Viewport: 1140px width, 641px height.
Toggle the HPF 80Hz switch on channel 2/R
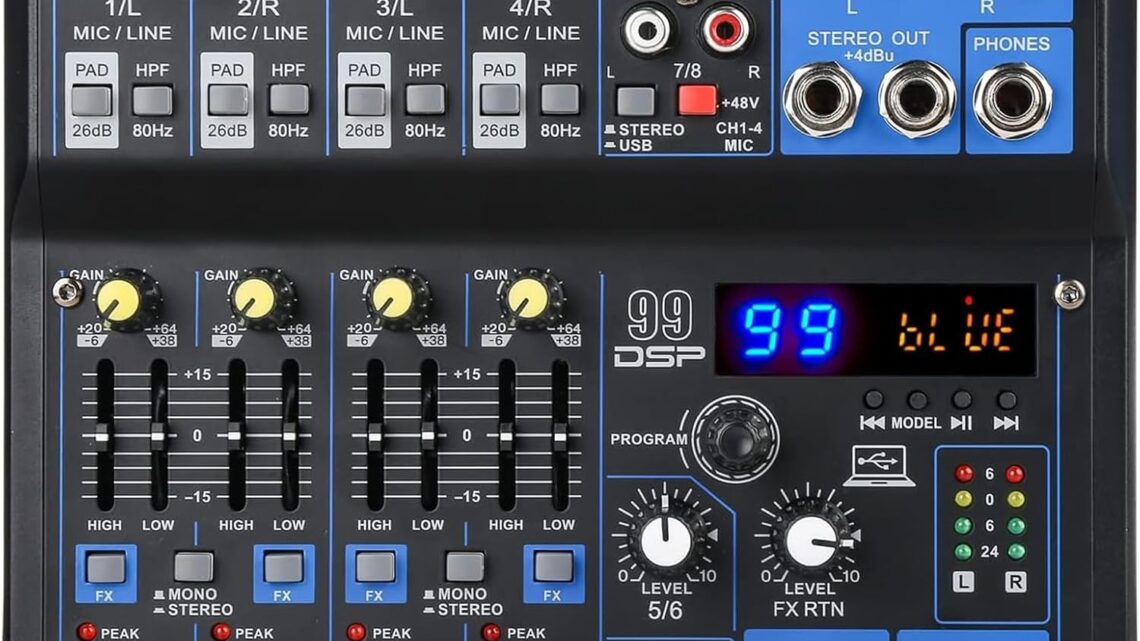[x=289, y=100]
